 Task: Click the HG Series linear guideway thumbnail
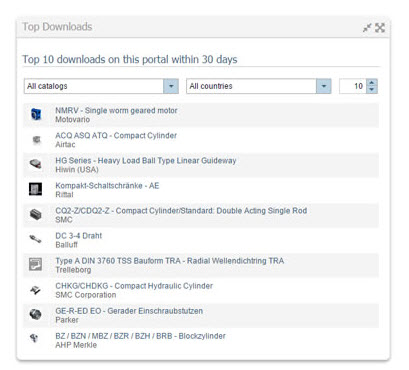(x=36, y=164)
